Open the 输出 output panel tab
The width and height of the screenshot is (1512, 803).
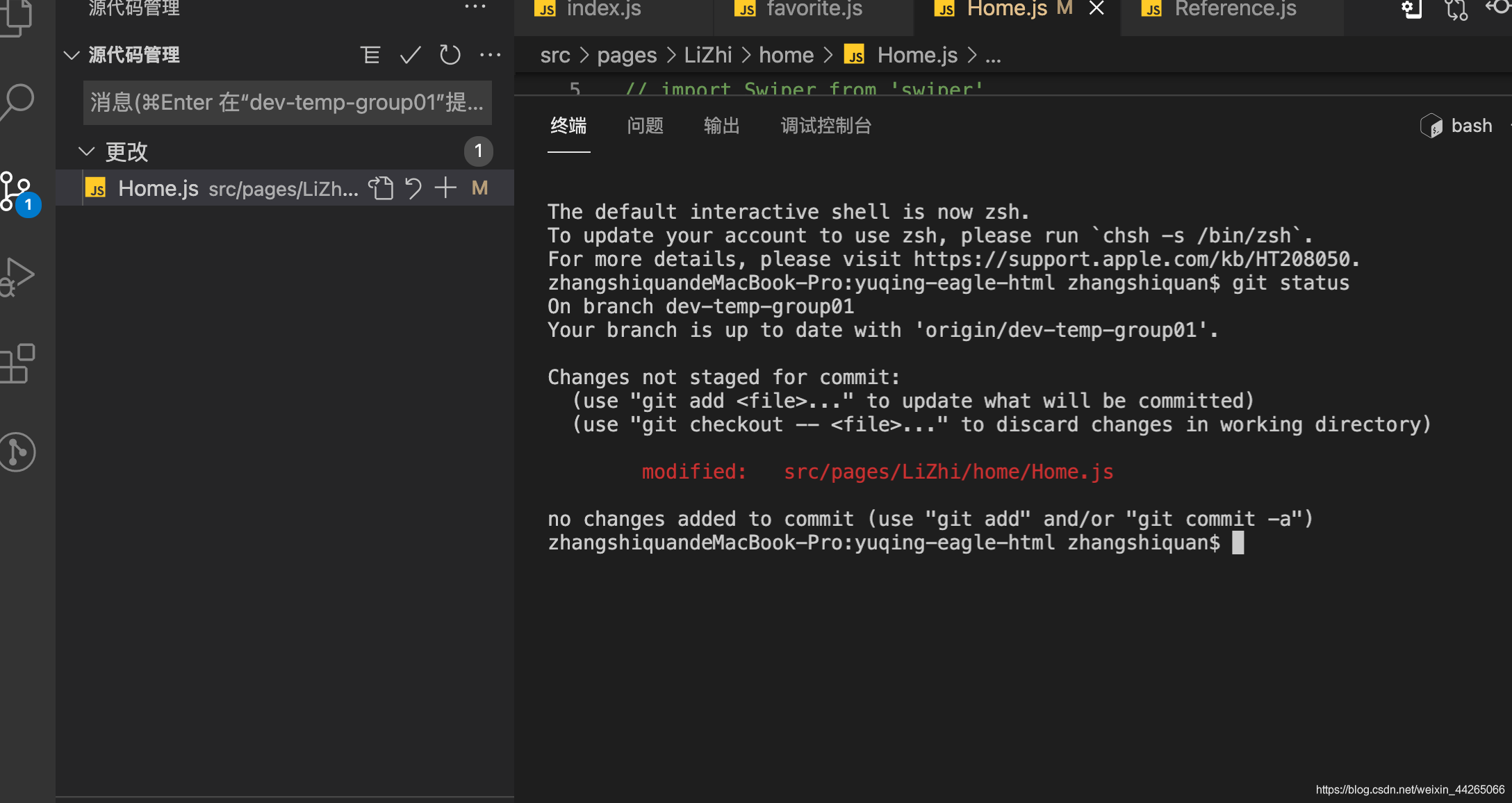coord(722,126)
